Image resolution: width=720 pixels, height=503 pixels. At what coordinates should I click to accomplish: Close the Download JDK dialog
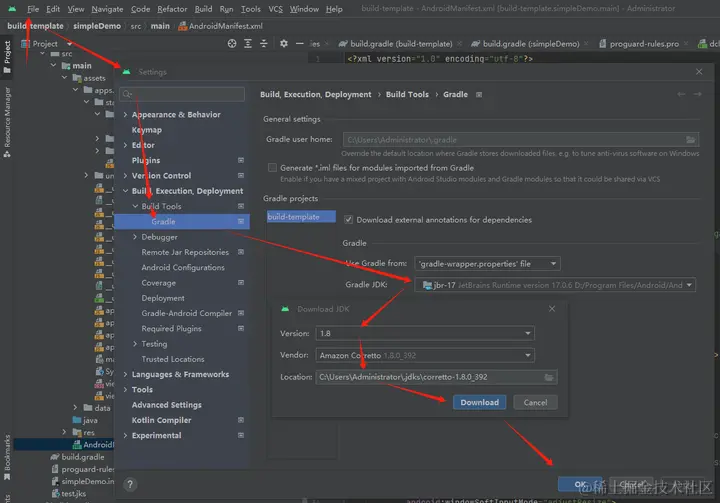pyautogui.click(x=552, y=309)
